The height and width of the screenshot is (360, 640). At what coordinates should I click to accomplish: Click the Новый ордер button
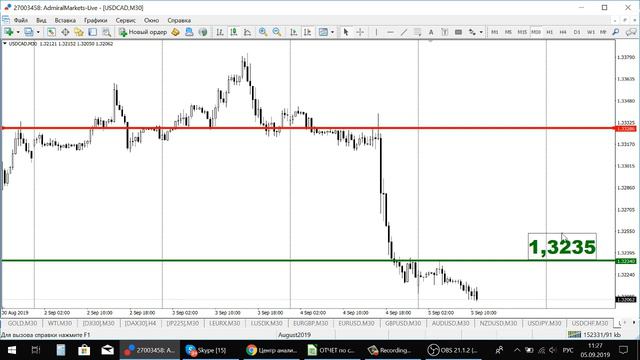click(x=143, y=32)
